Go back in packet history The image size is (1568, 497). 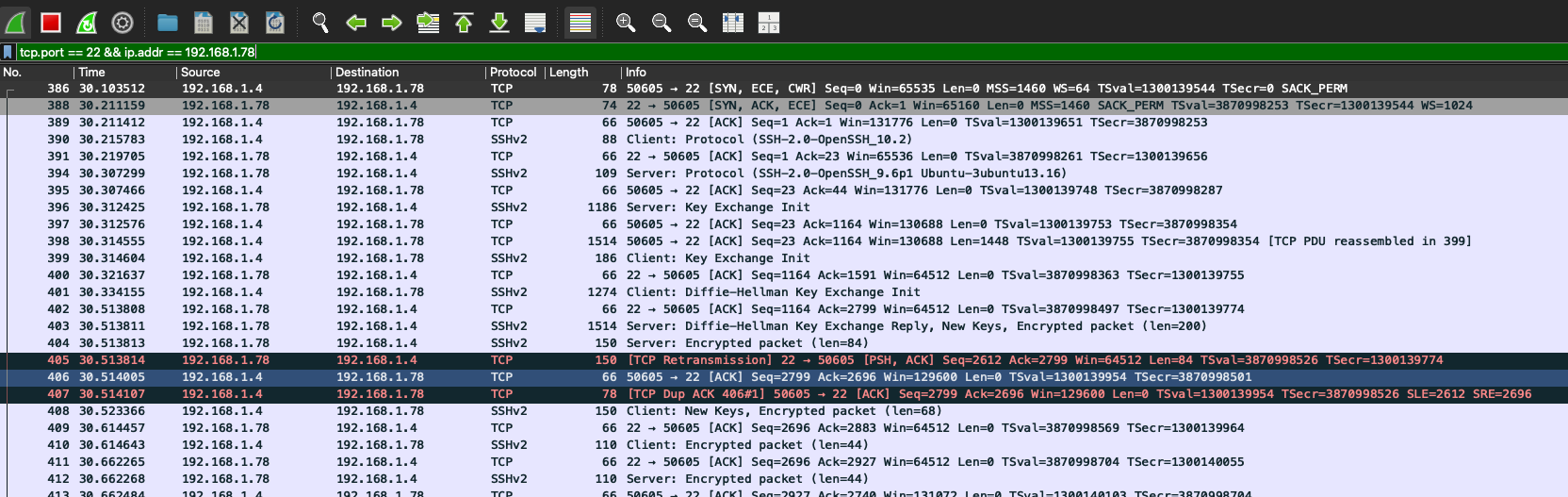point(356,23)
